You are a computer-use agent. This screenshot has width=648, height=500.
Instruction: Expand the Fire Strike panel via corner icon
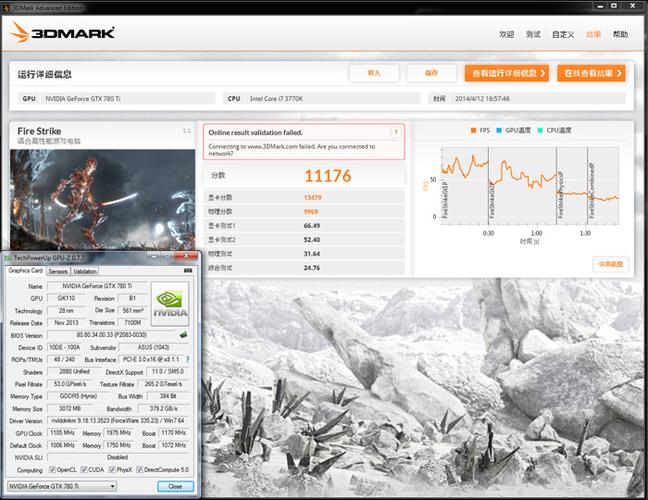(187, 131)
